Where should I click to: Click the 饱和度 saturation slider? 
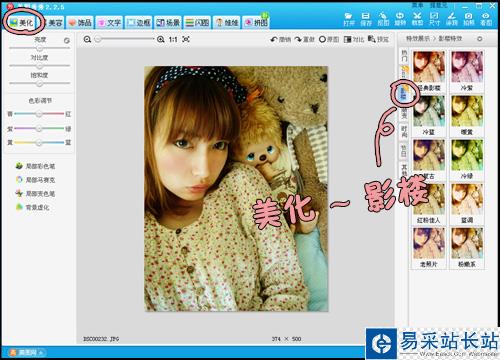40,83
